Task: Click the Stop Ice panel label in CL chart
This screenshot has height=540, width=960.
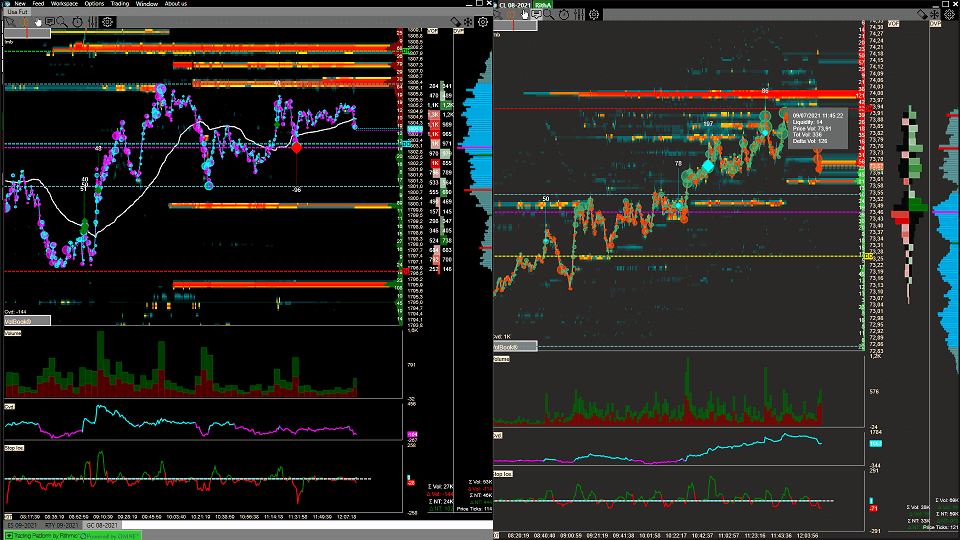Action: 503,474
